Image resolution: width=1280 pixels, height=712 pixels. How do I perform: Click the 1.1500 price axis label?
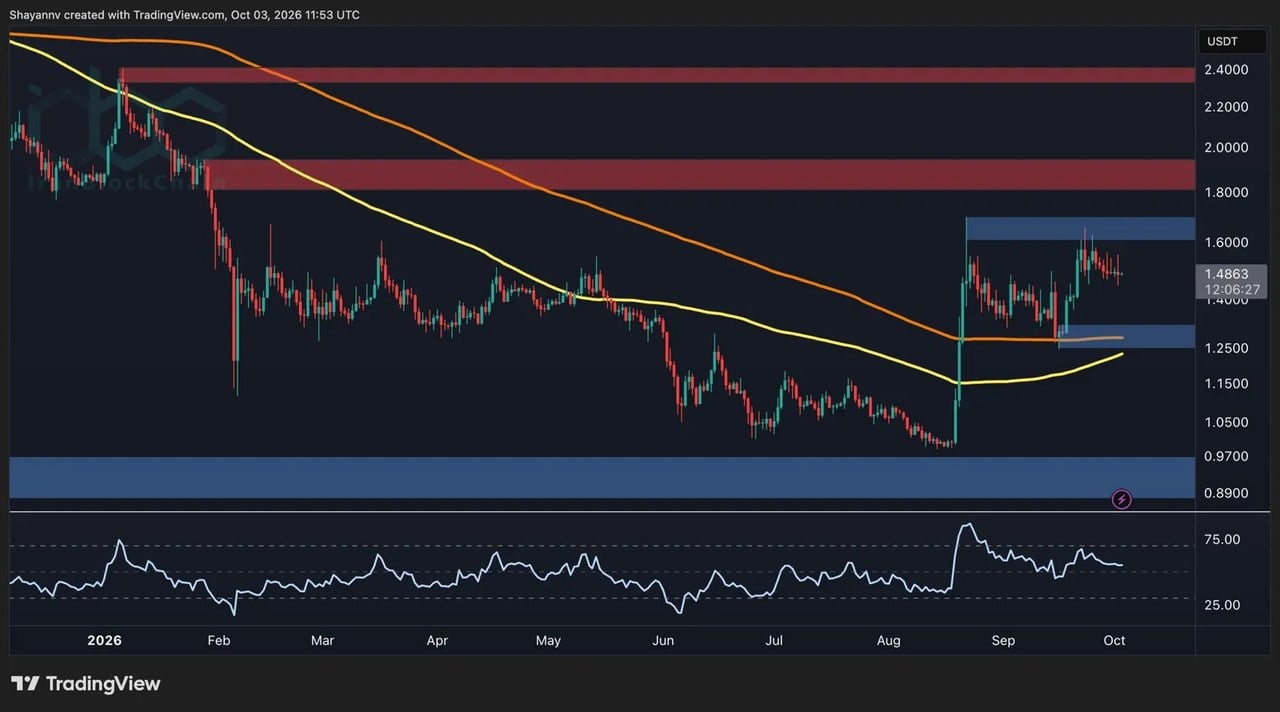point(1226,384)
